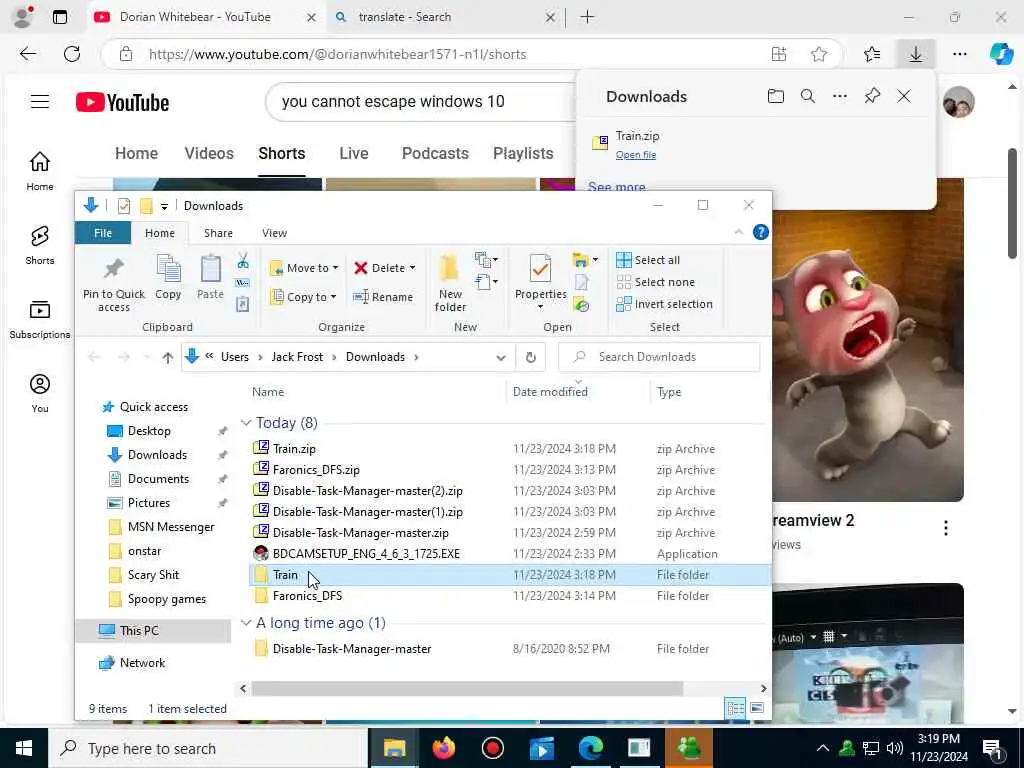Viewport: 1024px width, 768px height.
Task: Open more options in Edge Downloads panel
Action: click(x=840, y=97)
